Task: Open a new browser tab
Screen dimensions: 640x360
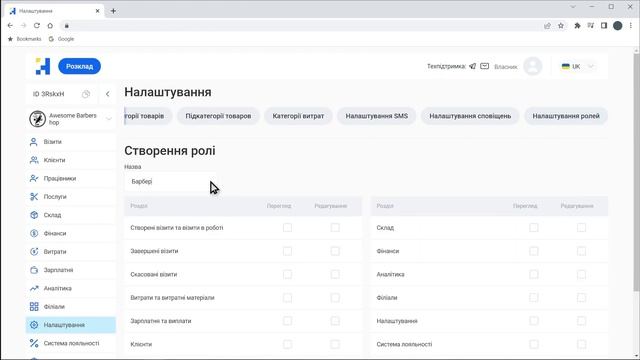Action: coord(113,11)
